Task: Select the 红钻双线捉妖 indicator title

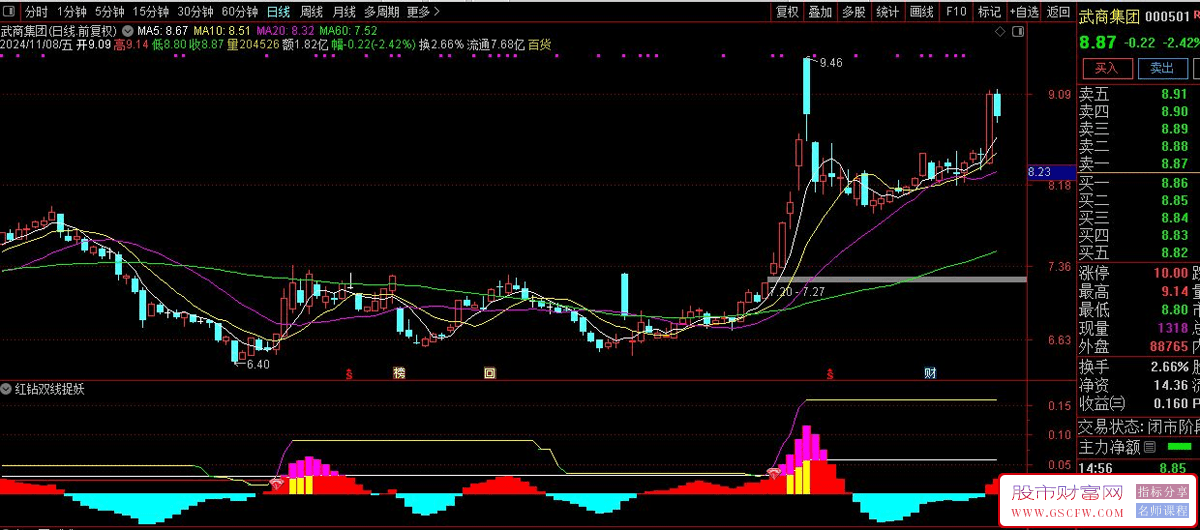Action: click(50, 389)
